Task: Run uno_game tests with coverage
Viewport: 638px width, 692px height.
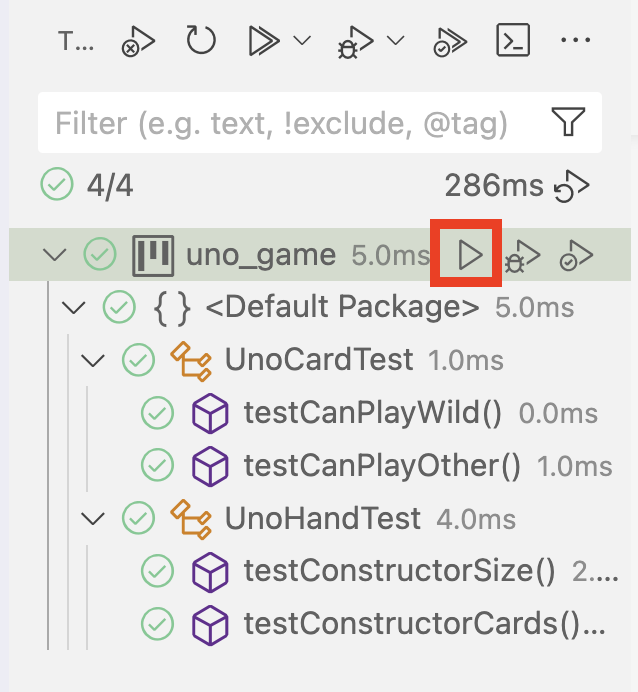Action: click(576, 256)
